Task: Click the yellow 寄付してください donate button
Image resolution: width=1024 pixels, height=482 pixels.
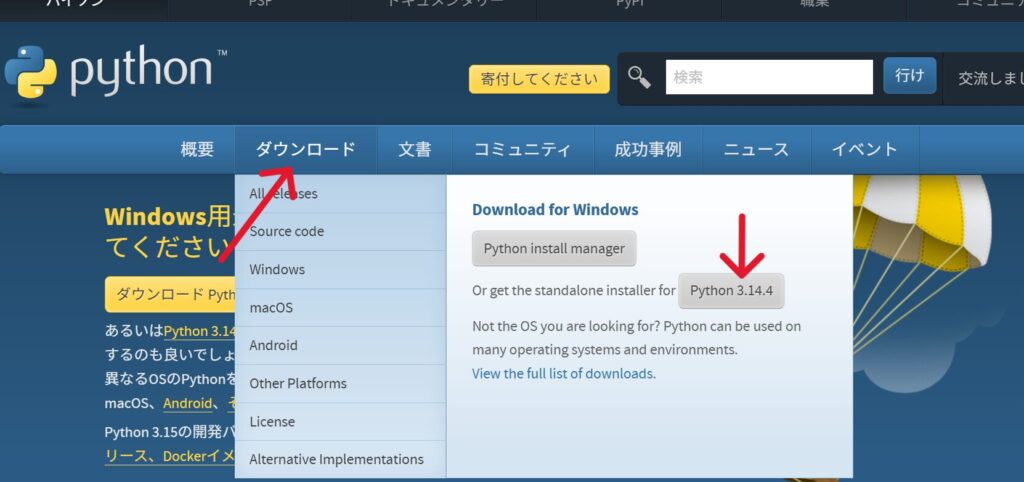Action: point(539,79)
